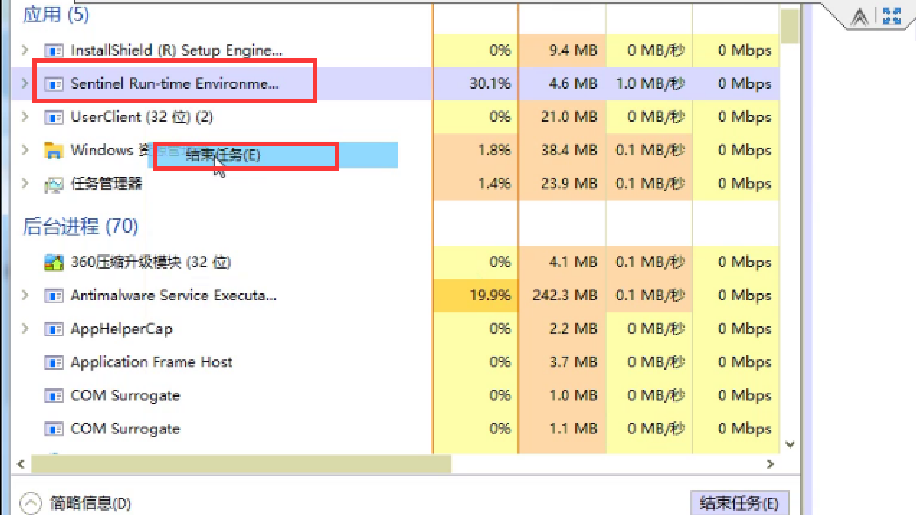Viewport: 916px width, 515px height.
Task: Click the Sentinel Run-time Environment icon
Action: coord(54,84)
